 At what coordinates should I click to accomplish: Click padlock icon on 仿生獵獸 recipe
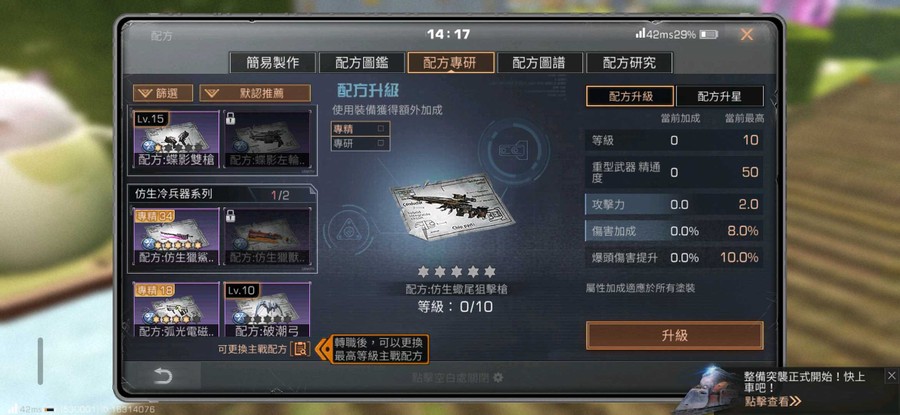coord(231,216)
